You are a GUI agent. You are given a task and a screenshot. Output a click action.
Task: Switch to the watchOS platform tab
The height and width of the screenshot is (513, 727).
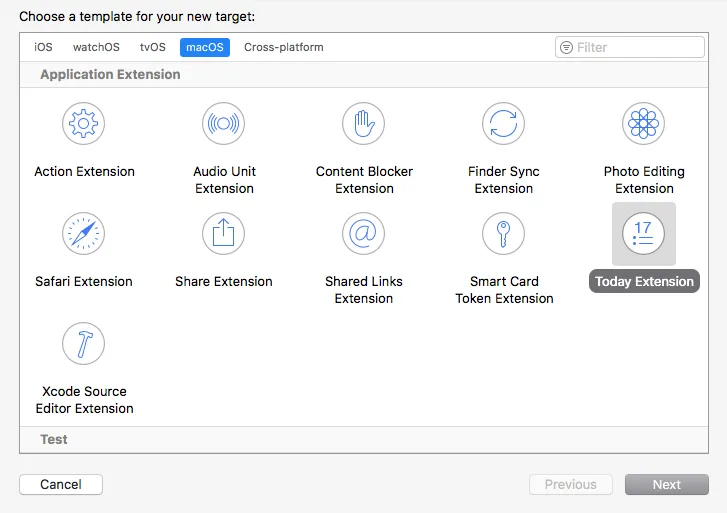[x=96, y=47]
